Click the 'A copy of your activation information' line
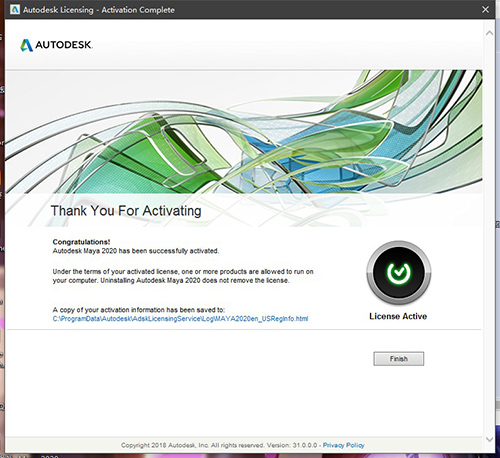This screenshot has height=458, width=500. (x=139, y=310)
